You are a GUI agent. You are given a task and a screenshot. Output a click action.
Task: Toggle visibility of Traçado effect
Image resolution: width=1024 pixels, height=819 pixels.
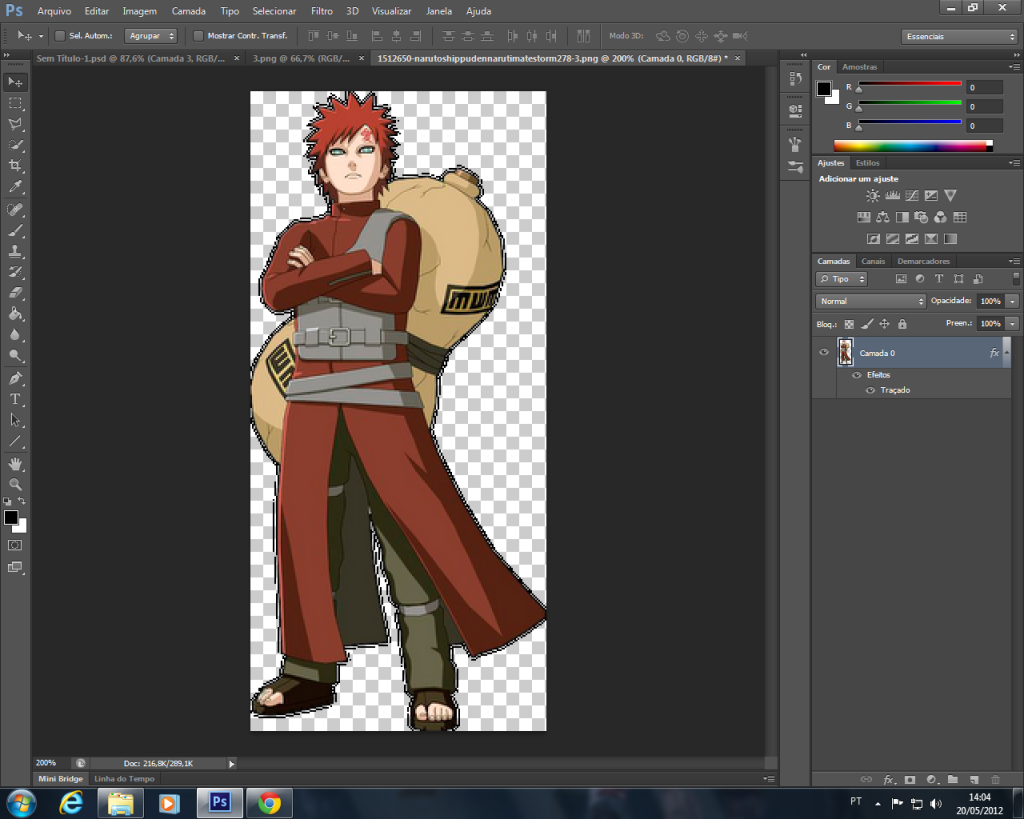coord(870,390)
